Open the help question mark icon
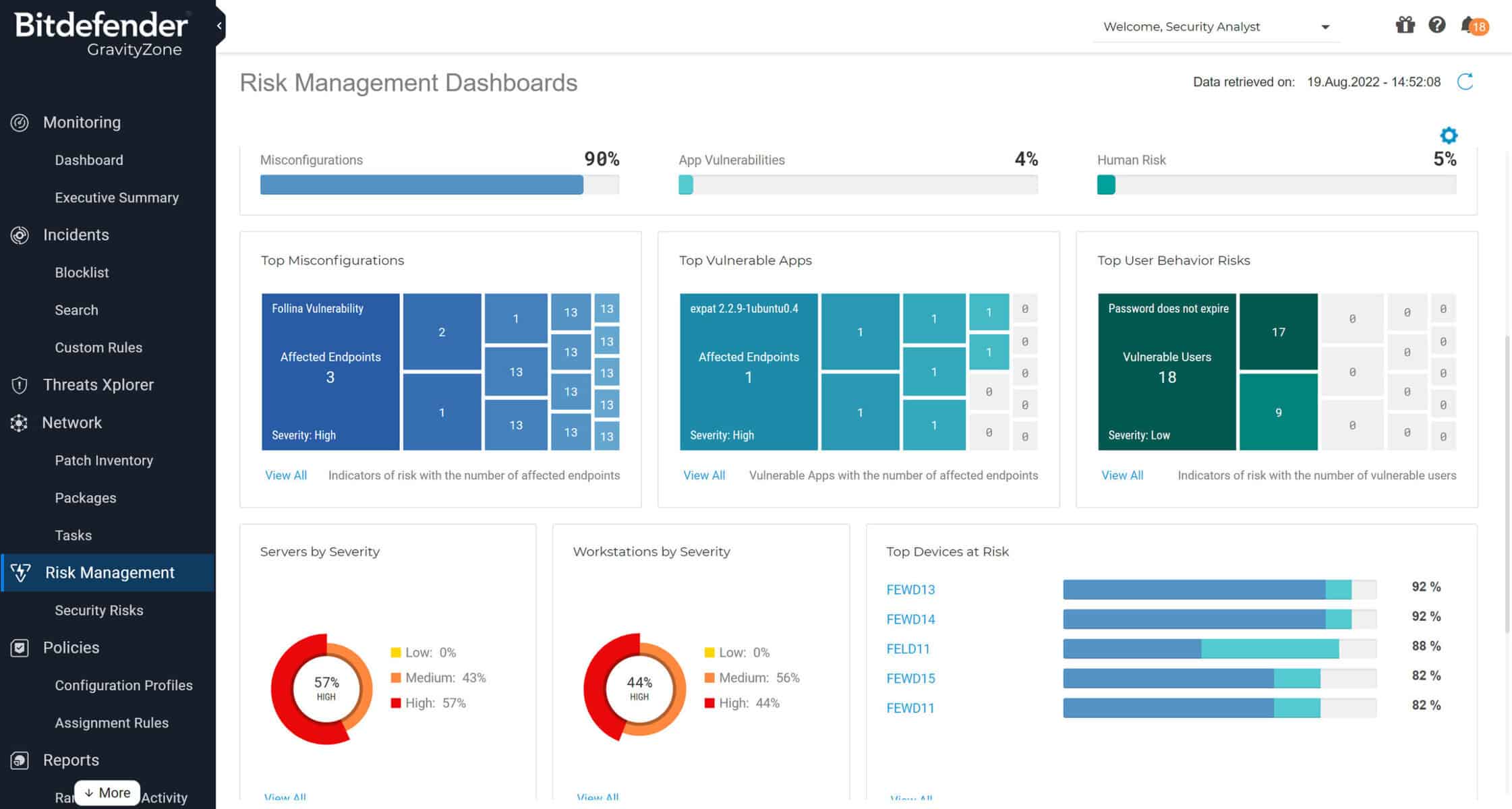Image resolution: width=1512 pixels, height=809 pixels. (x=1436, y=26)
